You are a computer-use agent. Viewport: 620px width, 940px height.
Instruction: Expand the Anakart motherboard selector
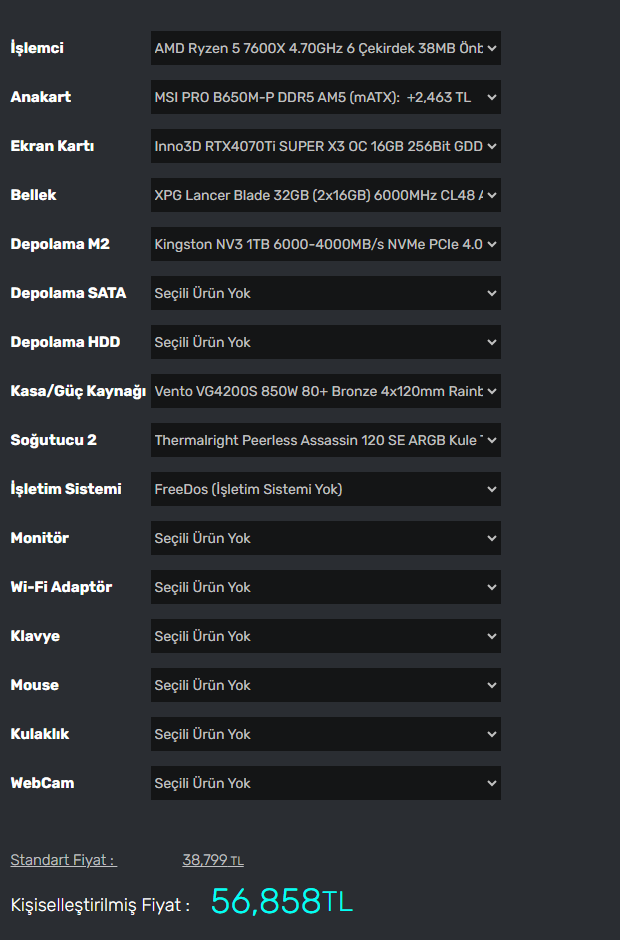tap(325, 97)
